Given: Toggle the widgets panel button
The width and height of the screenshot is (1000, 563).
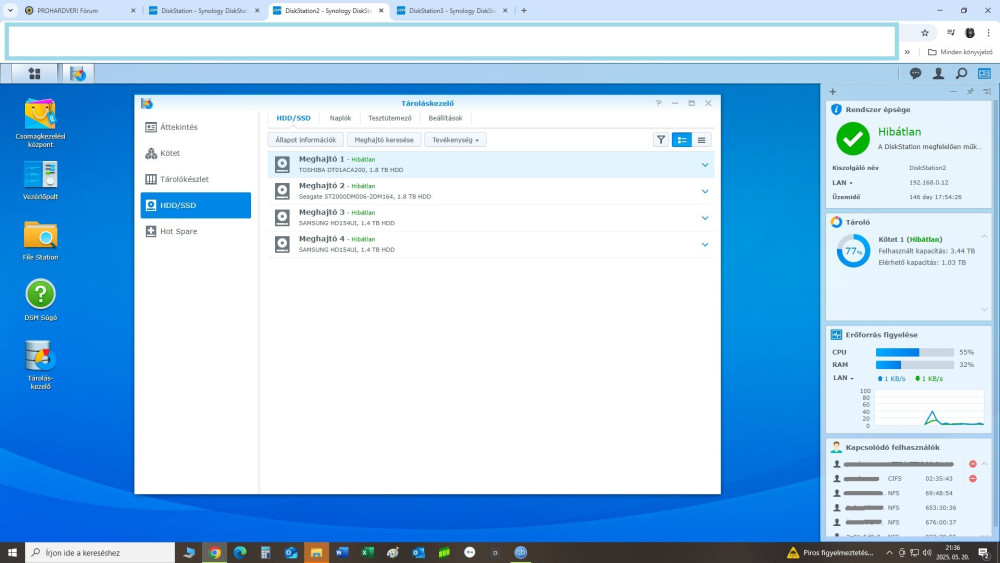Looking at the screenshot, I should click(x=984, y=73).
